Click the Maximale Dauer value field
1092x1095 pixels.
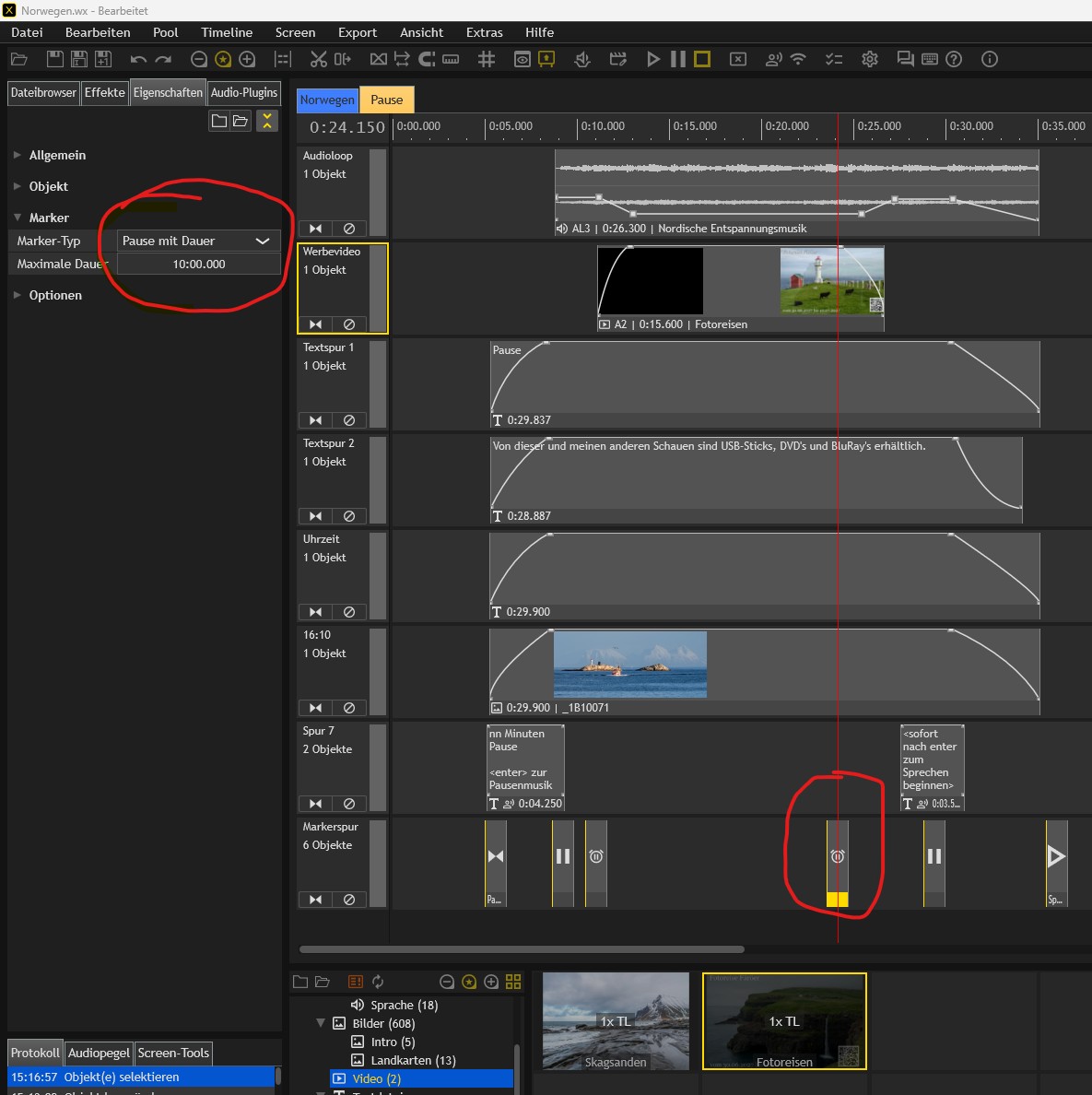coord(198,264)
